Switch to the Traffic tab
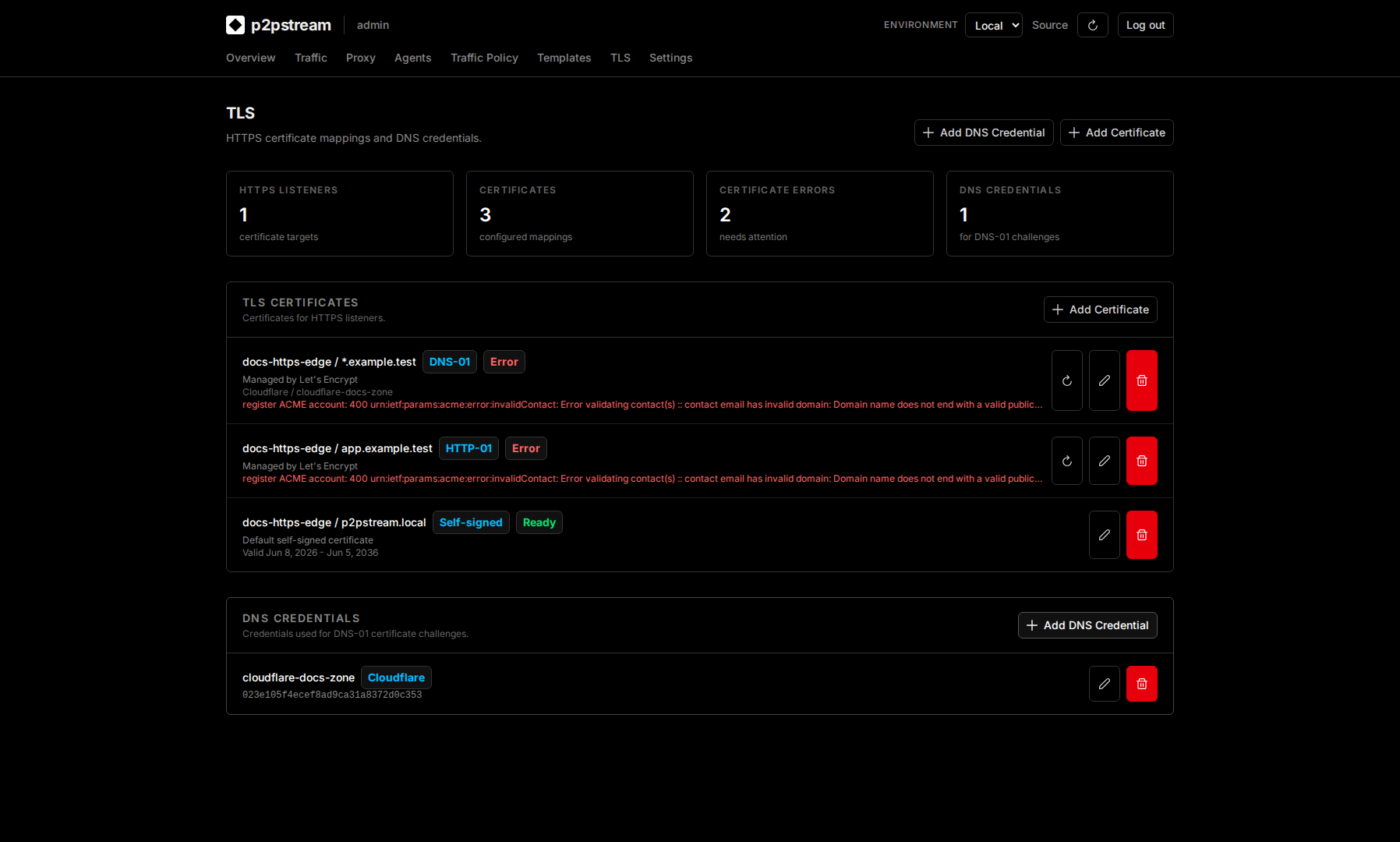1400x842 pixels. click(x=311, y=58)
